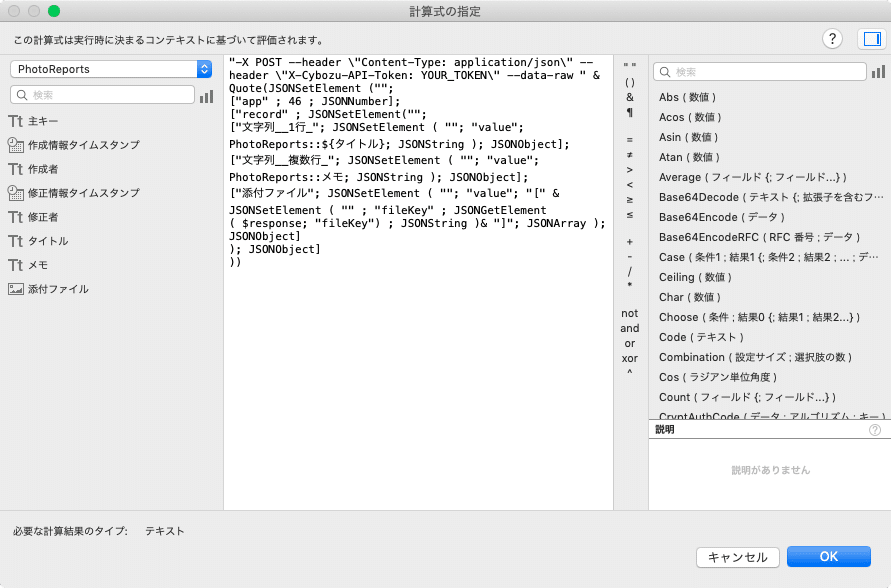Select the Ceiling ( 数値 ) function
This screenshot has width=891, height=588.
[695, 277]
